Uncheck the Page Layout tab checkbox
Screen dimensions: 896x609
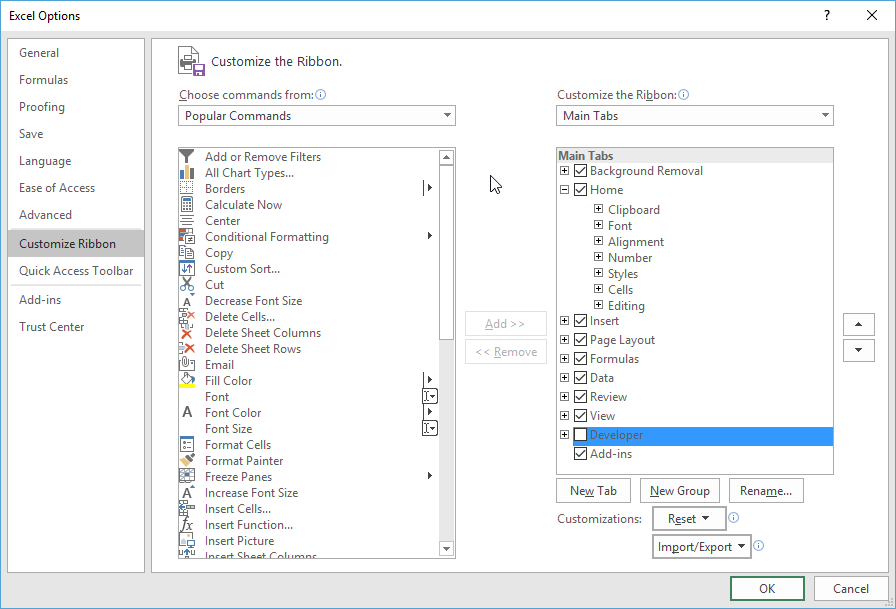coord(580,340)
